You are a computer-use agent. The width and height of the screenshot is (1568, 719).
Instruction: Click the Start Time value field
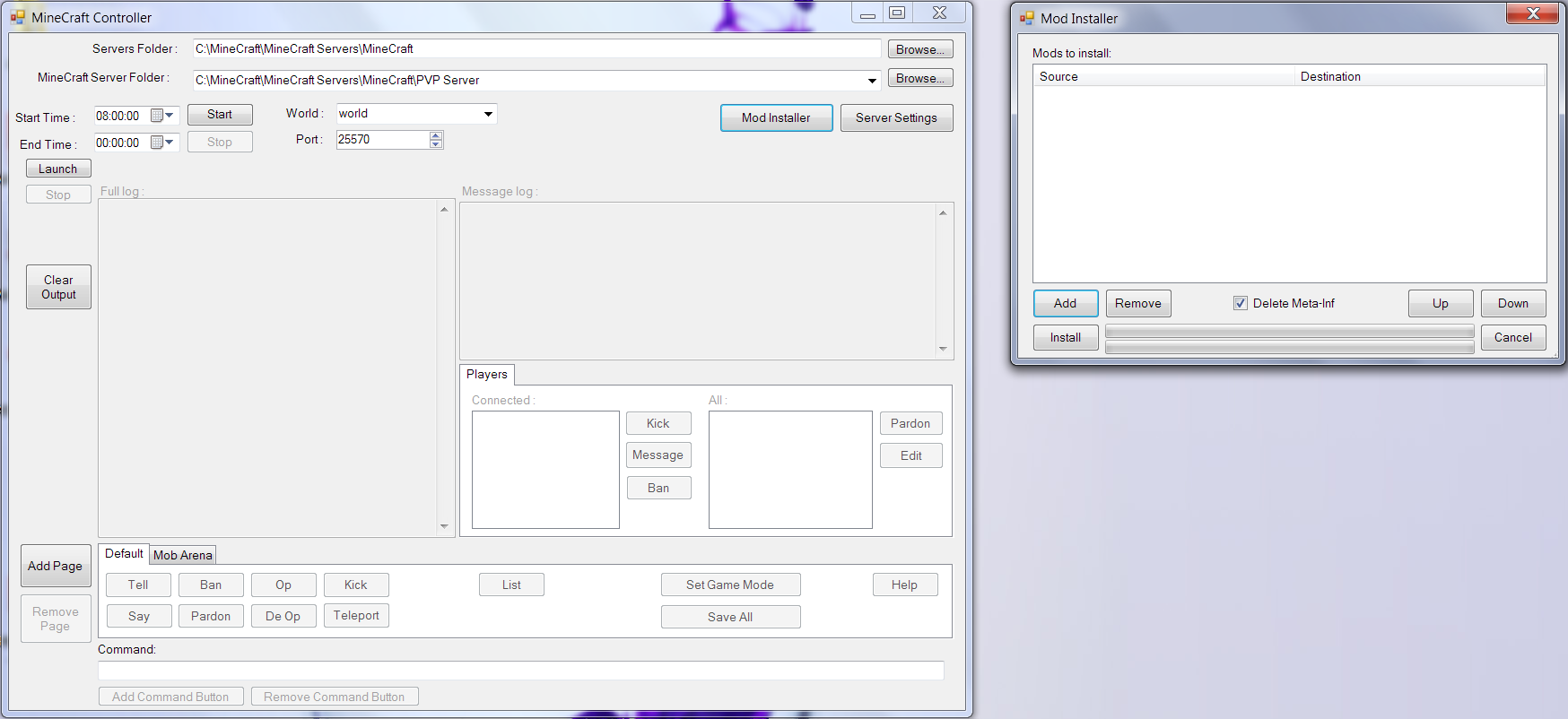[x=122, y=116]
